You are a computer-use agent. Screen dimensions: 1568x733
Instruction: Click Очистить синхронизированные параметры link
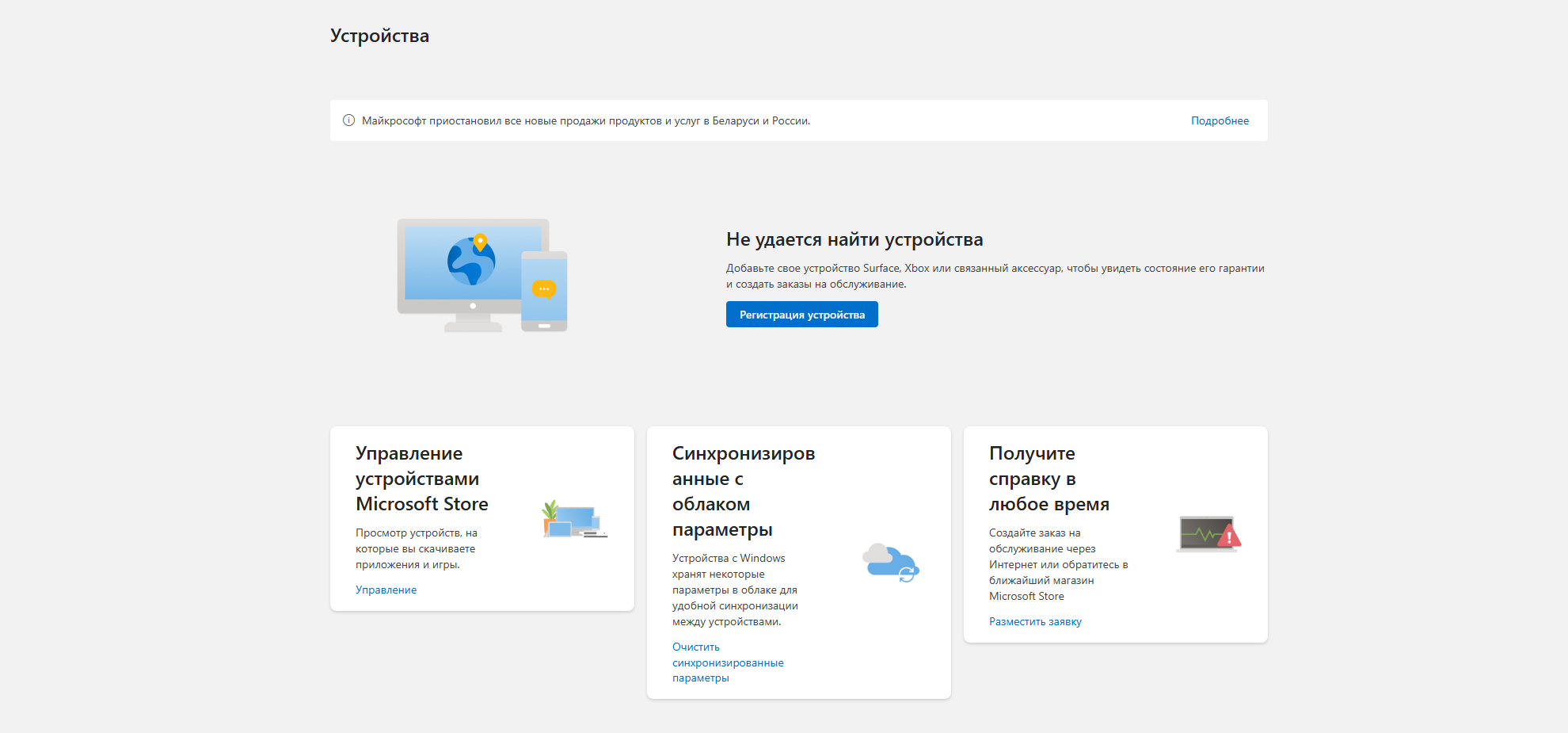point(728,662)
